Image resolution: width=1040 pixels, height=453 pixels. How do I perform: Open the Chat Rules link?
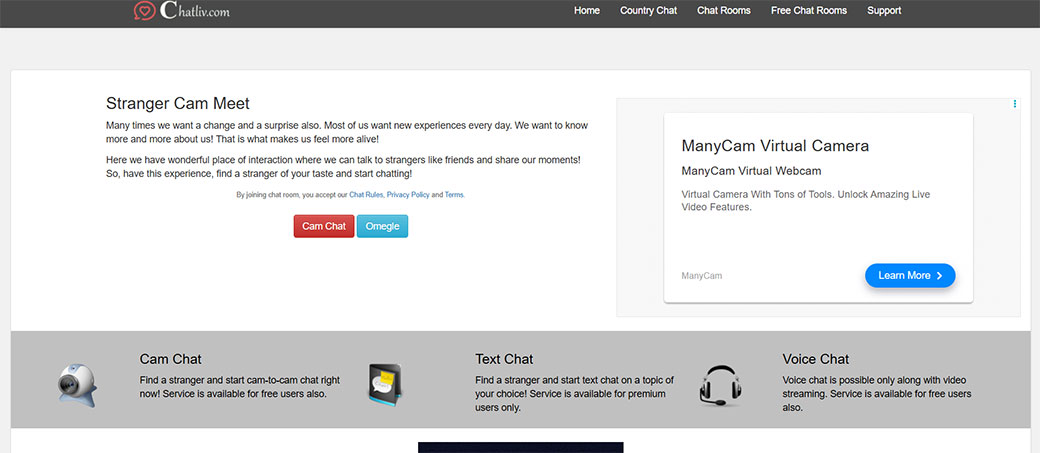pyautogui.click(x=366, y=195)
